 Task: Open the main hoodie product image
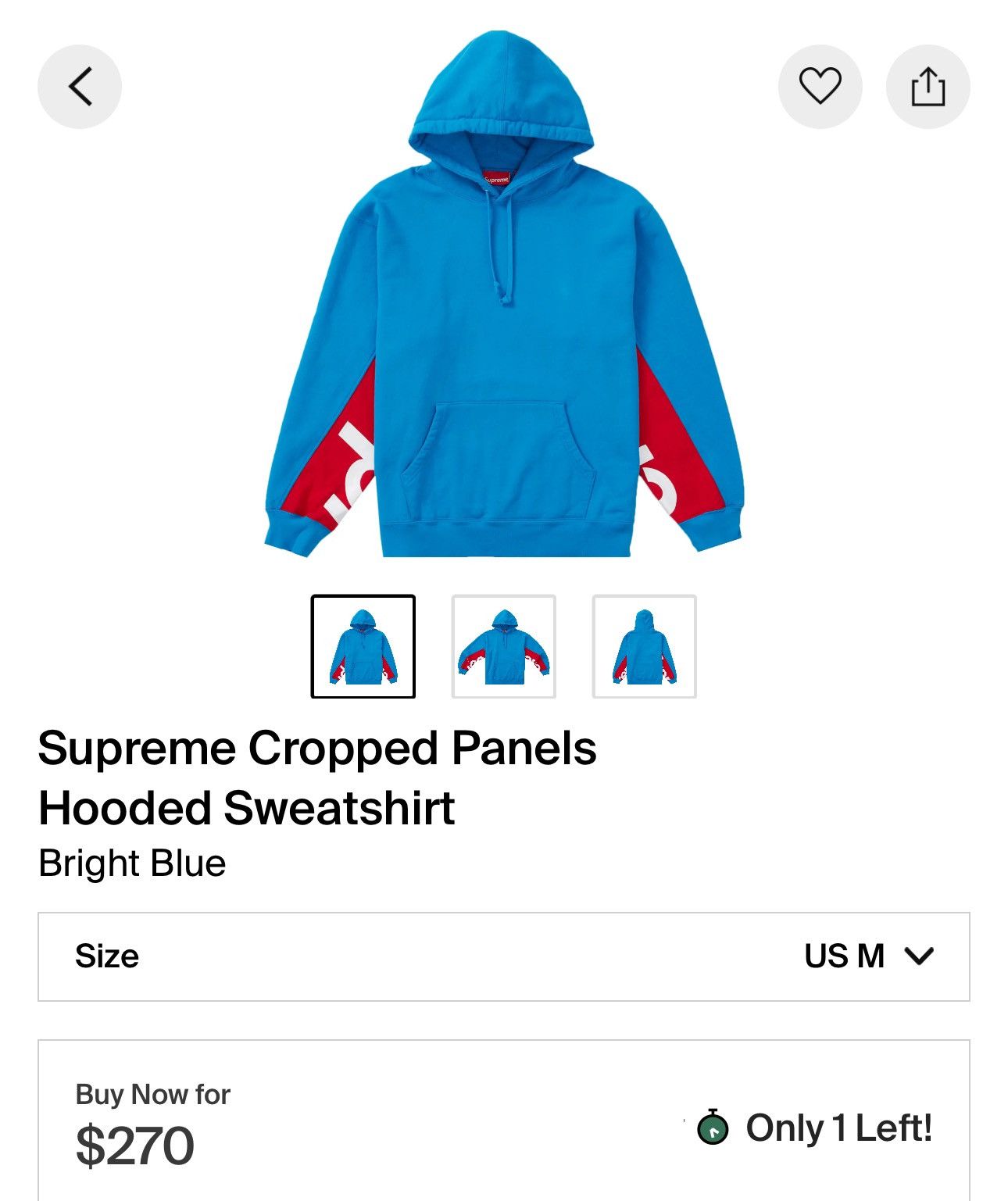tap(504, 294)
